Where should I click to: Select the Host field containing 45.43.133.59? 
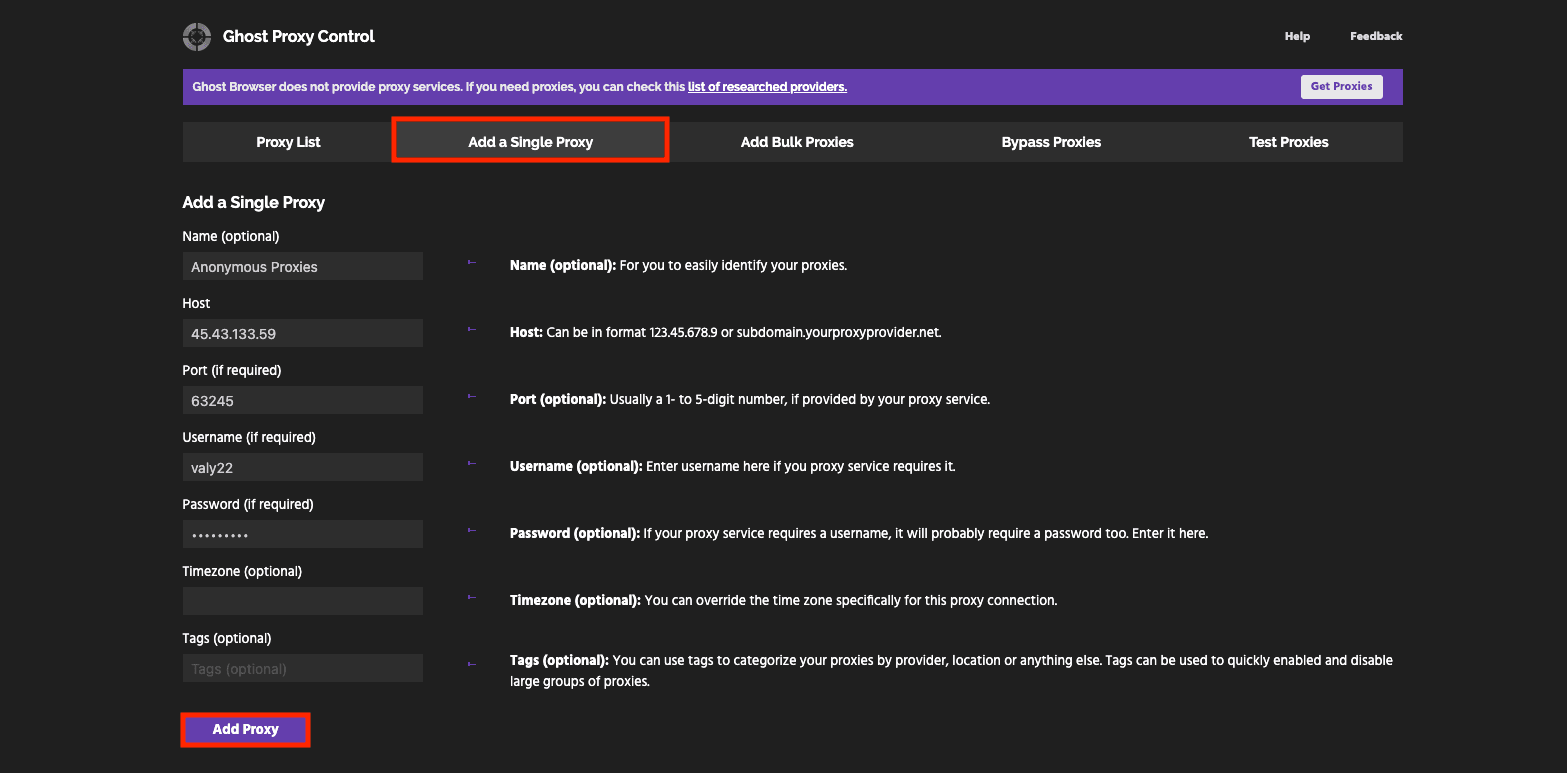(x=302, y=333)
